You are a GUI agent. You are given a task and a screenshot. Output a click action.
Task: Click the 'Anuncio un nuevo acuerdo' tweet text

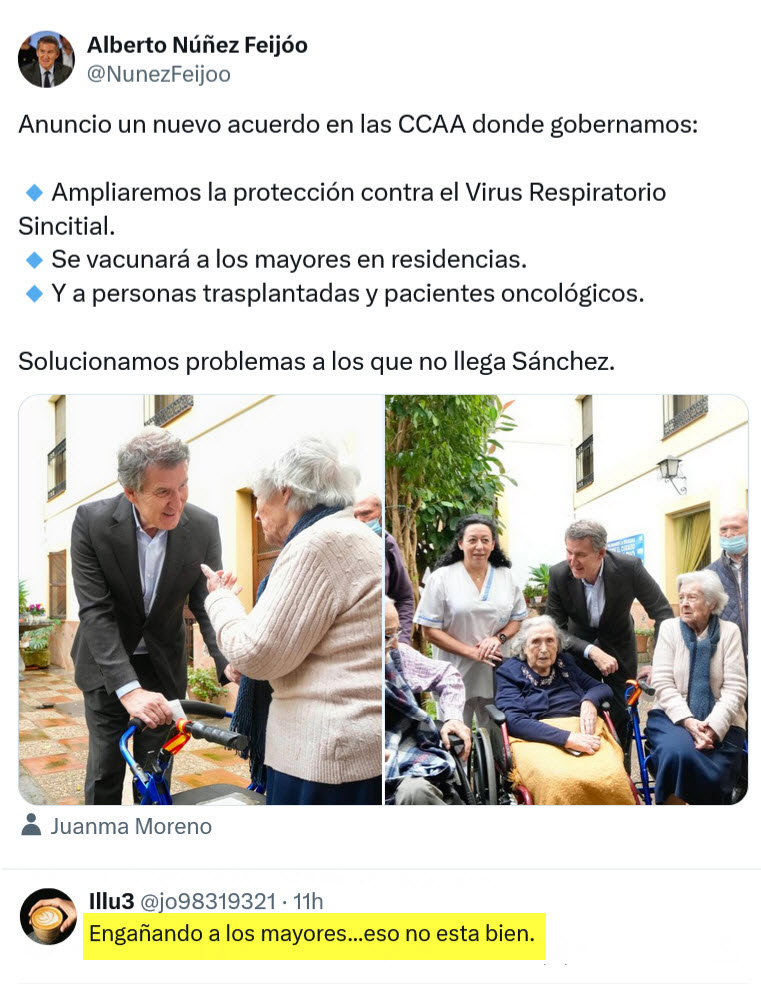(x=358, y=124)
